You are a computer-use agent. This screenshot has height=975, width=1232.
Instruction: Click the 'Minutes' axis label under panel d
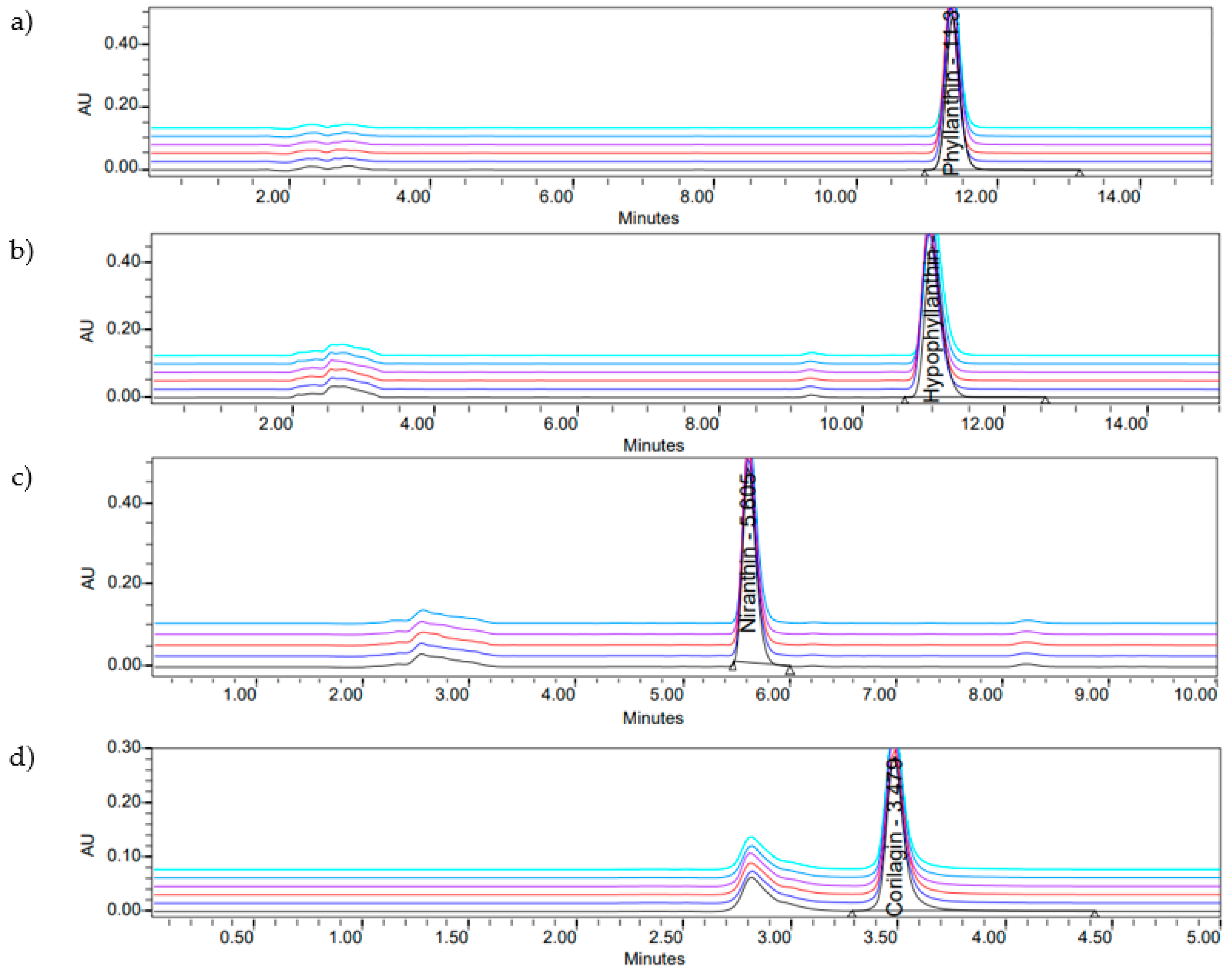point(654,959)
